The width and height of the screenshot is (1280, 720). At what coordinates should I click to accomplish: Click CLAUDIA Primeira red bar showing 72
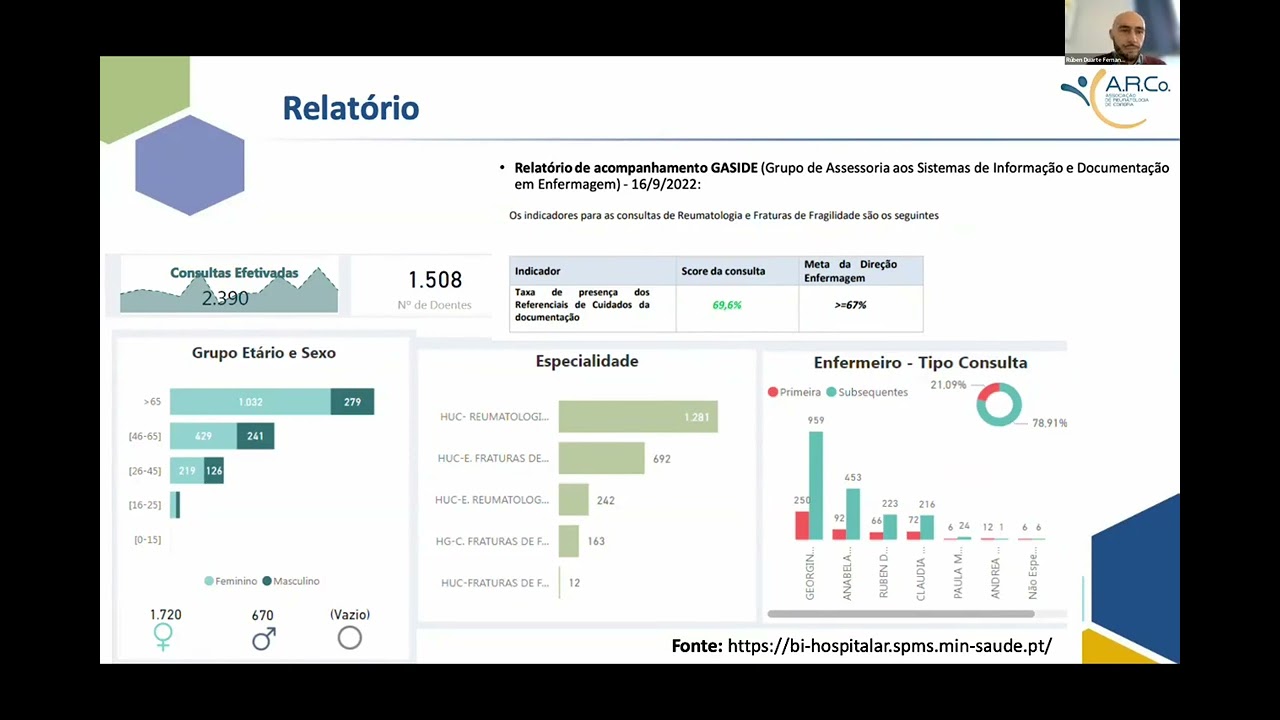click(913, 536)
